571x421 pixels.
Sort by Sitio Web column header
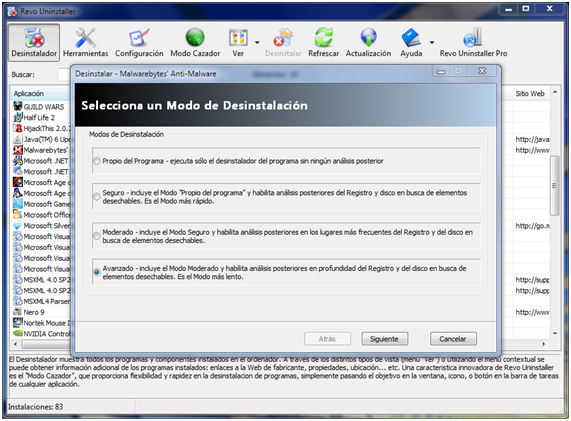tap(530, 94)
